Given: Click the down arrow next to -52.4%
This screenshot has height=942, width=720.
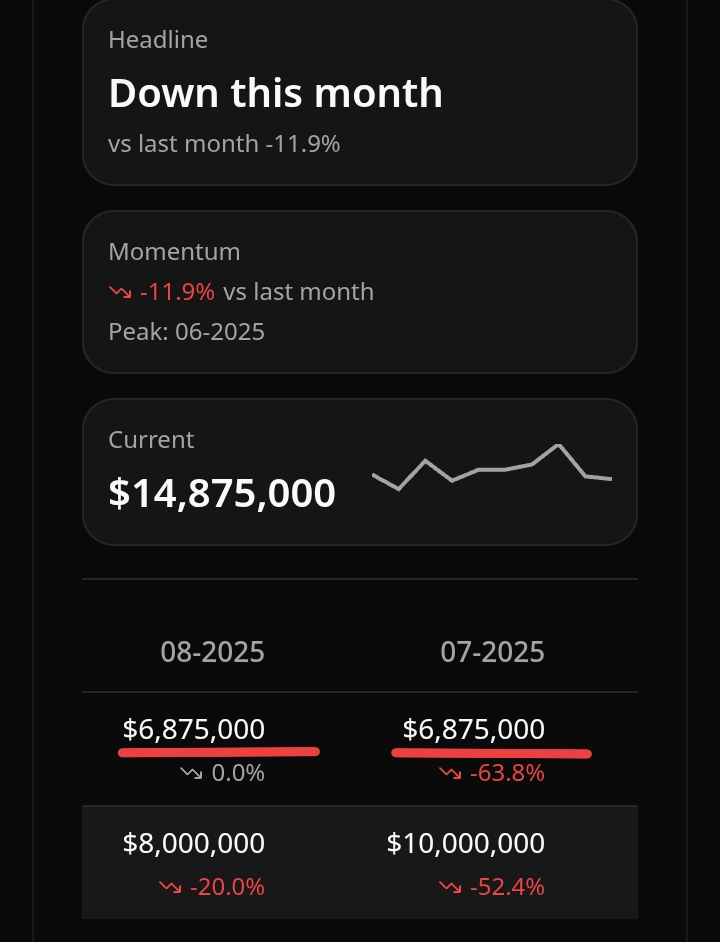Looking at the screenshot, I should [x=451, y=887].
